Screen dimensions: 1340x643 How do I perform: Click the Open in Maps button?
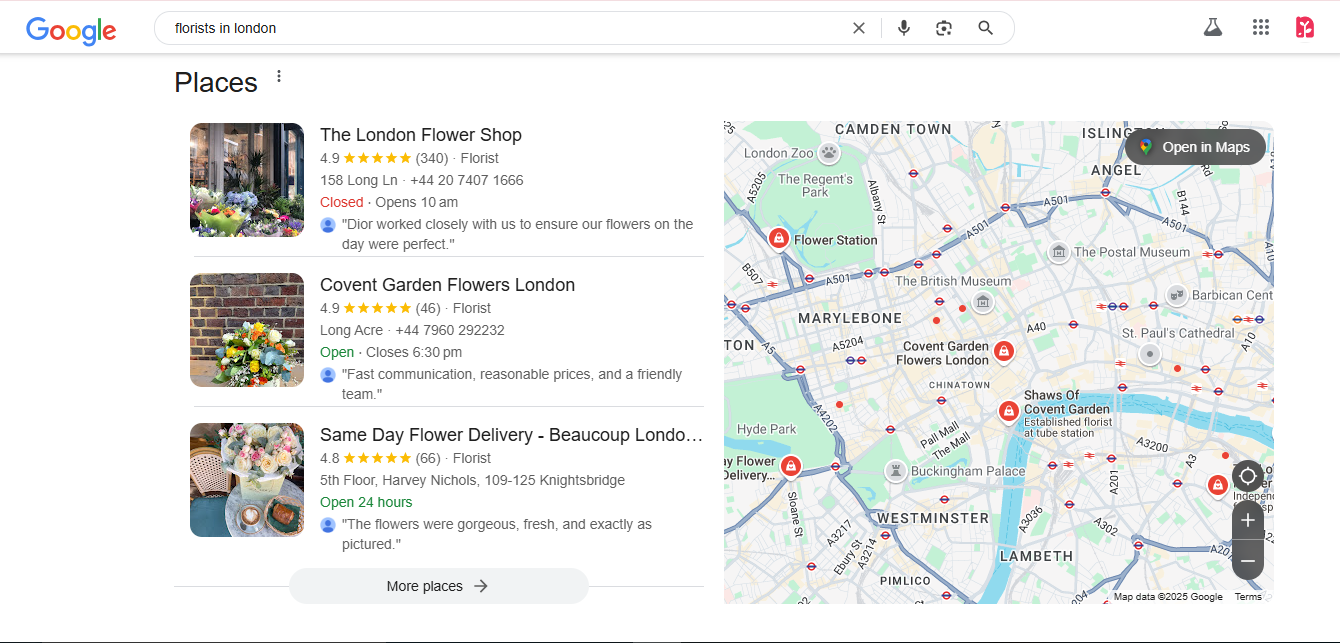[1195, 147]
